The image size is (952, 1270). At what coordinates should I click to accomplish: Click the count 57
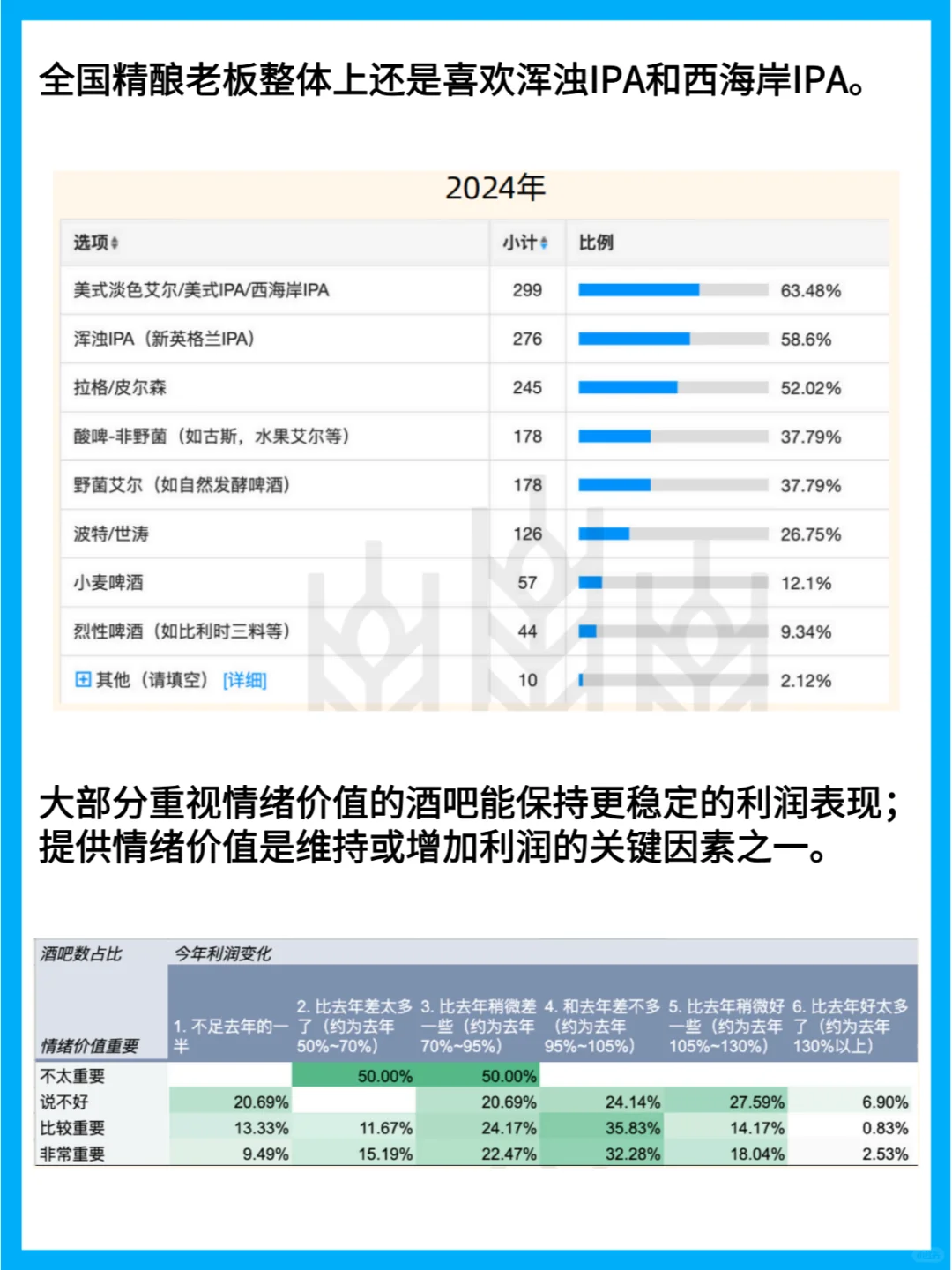[x=527, y=582]
